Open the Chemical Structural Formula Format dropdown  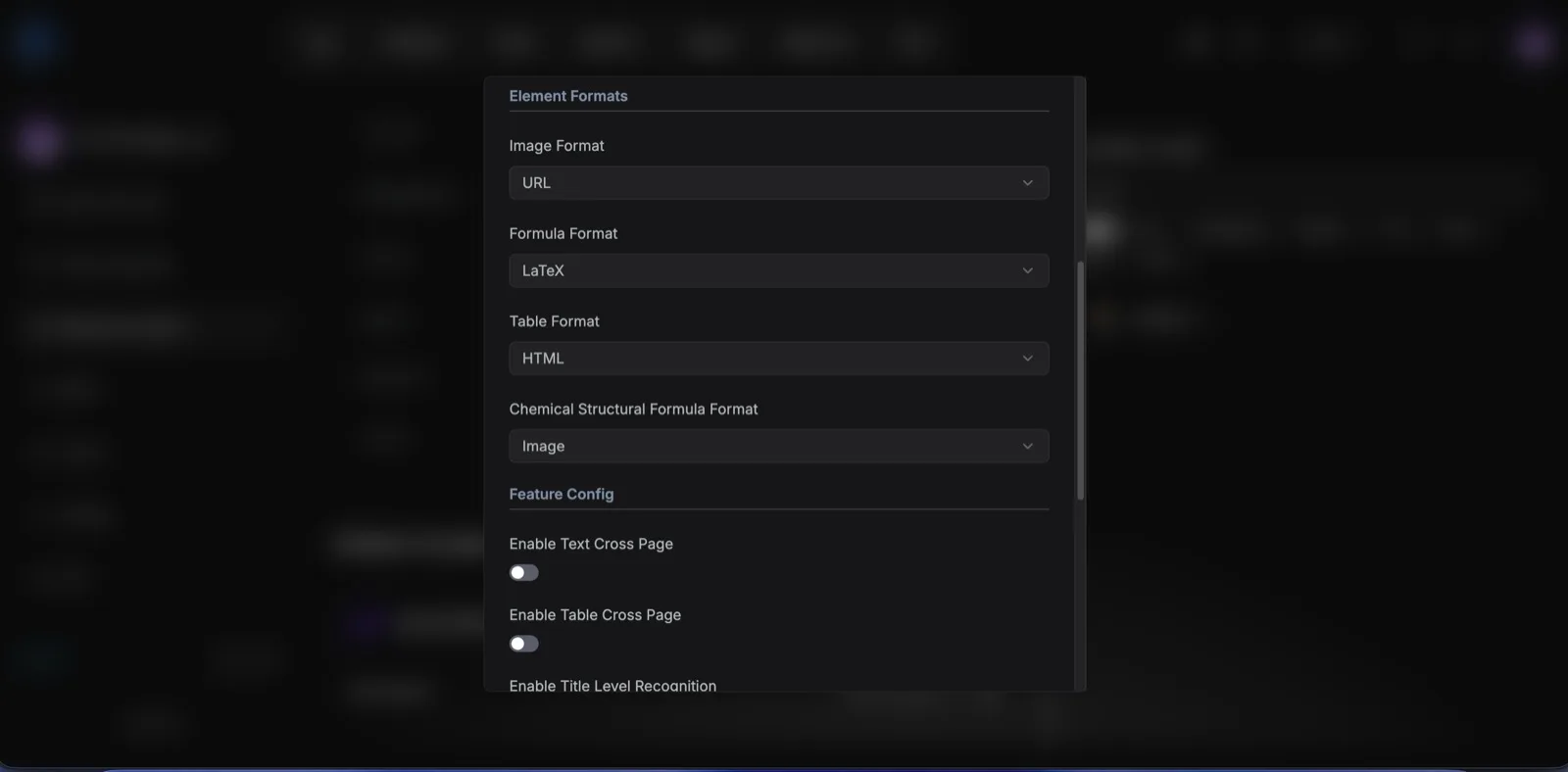click(779, 446)
